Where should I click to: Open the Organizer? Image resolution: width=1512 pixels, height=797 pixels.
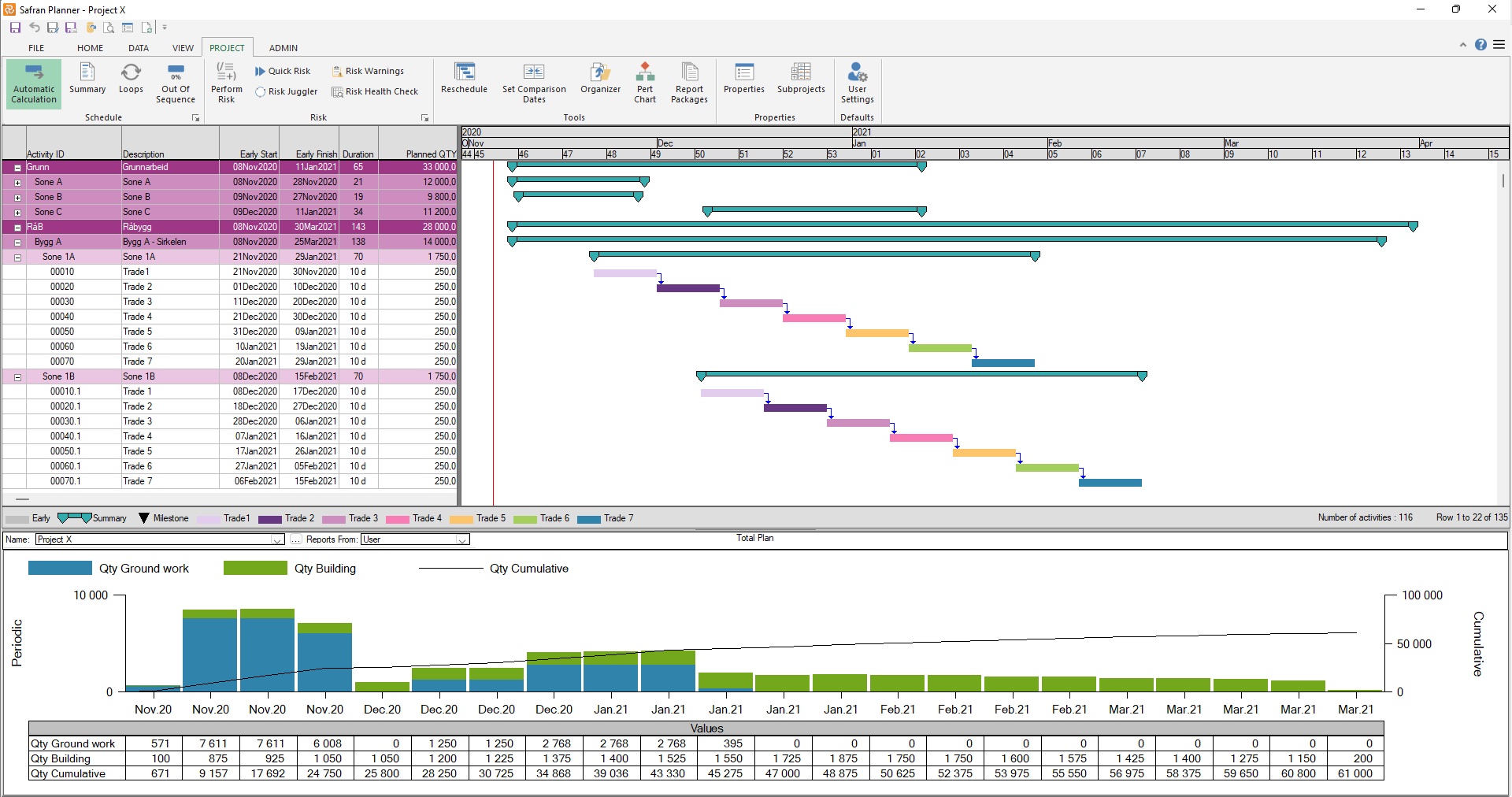tap(601, 79)
